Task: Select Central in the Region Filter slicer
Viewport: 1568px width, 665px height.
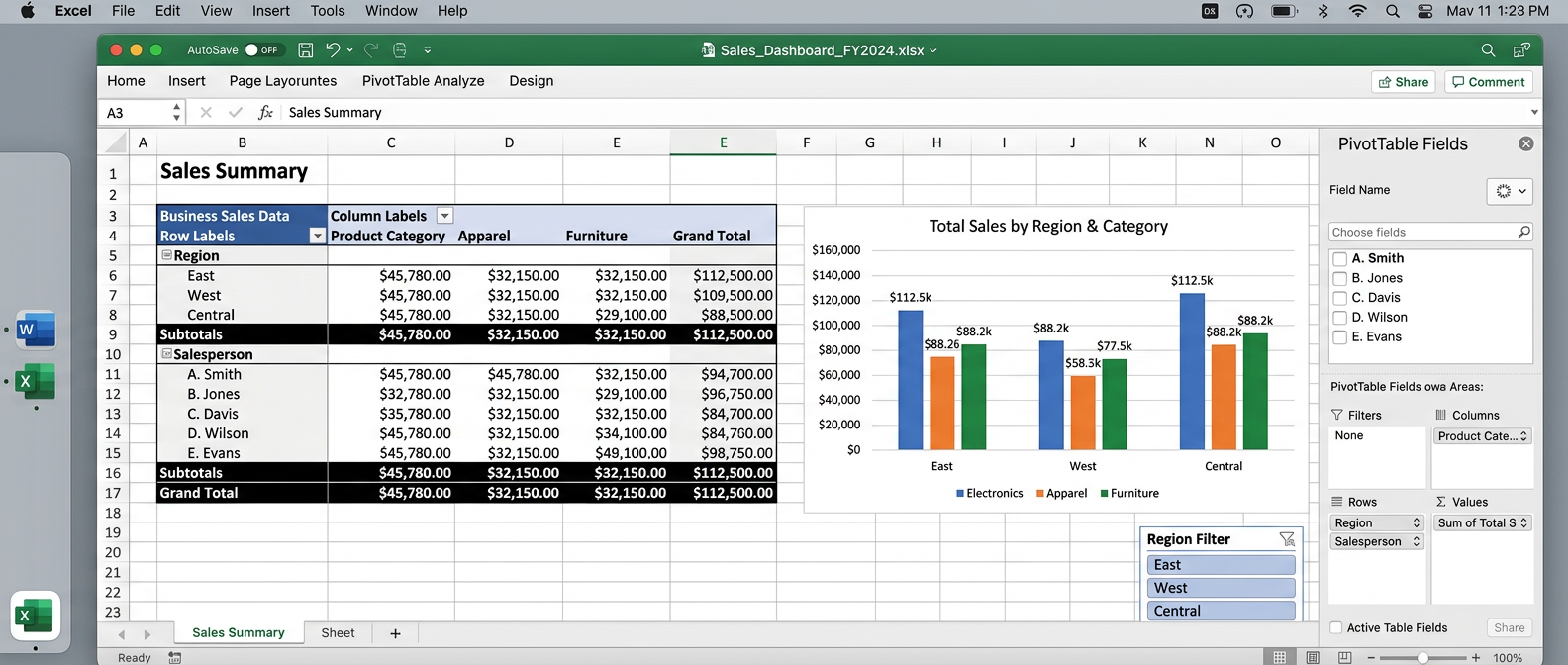Action: [1222, 611]
